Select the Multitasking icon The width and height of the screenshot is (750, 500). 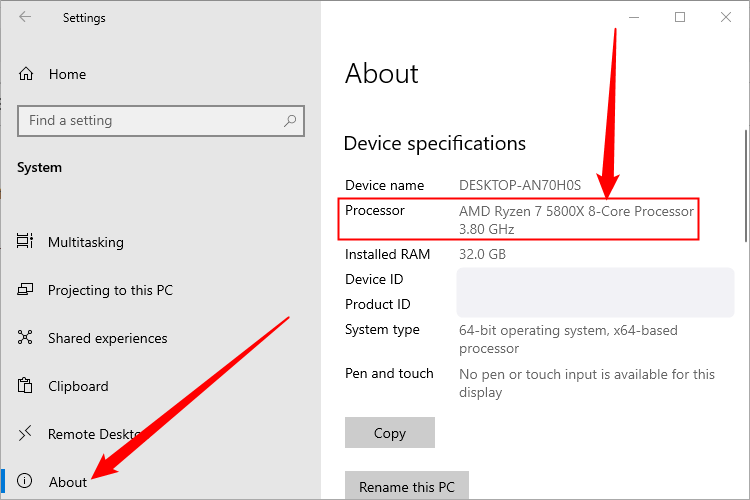pos(26,242)
